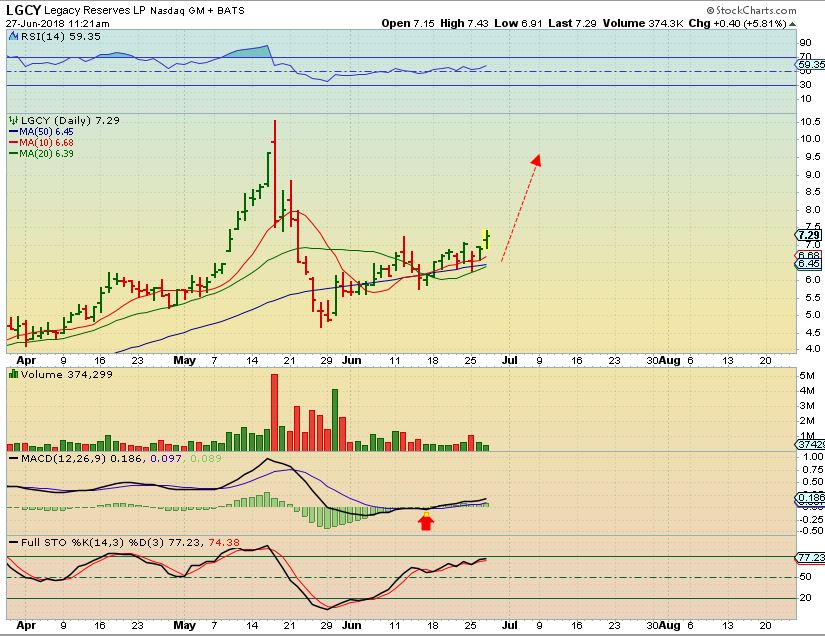Viewport: 825px width, 636px height.
Task: Click the High 7.43 value in the header
Action: click(464, 24)
